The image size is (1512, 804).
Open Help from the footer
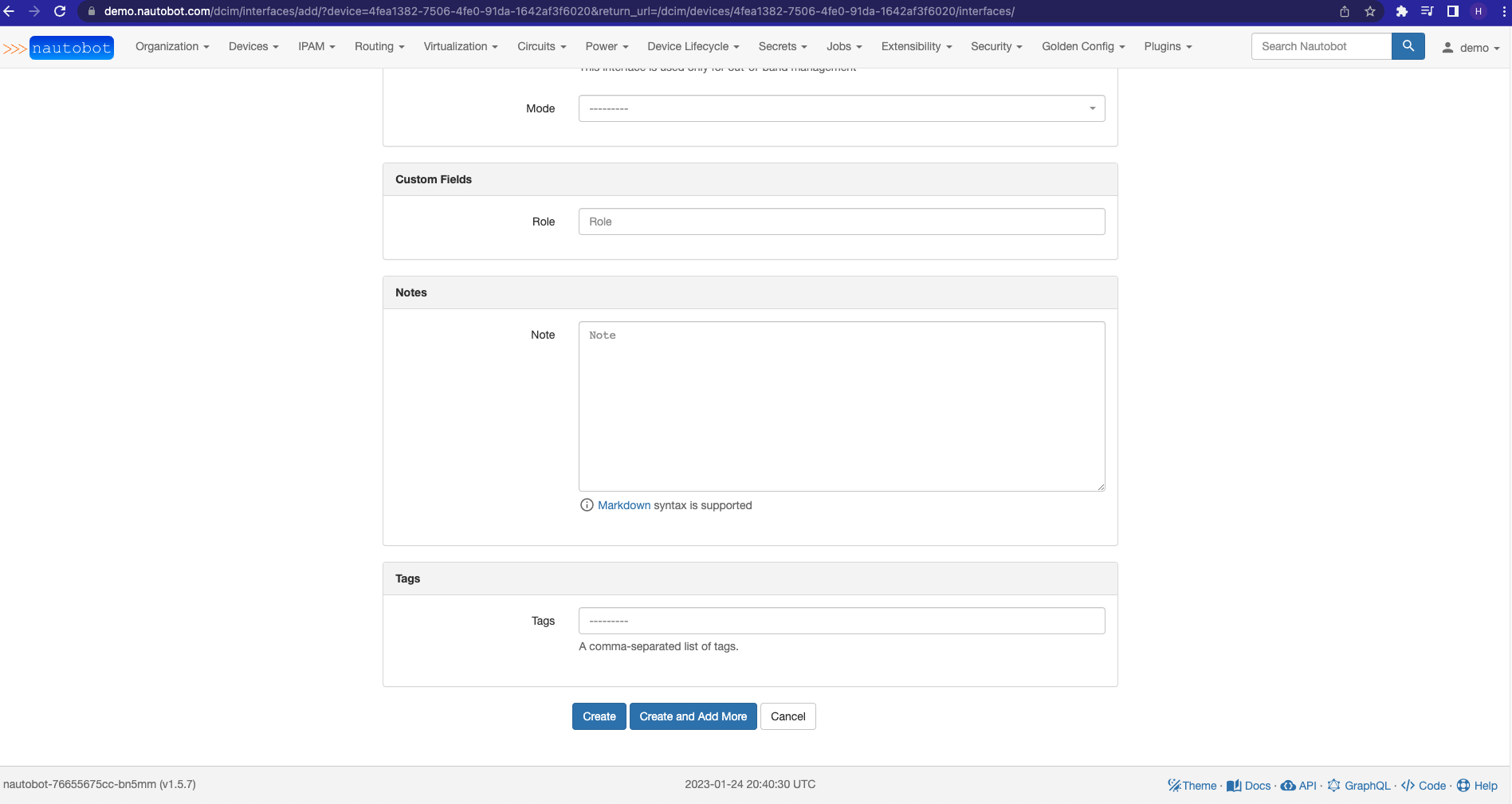[1485, 785]
